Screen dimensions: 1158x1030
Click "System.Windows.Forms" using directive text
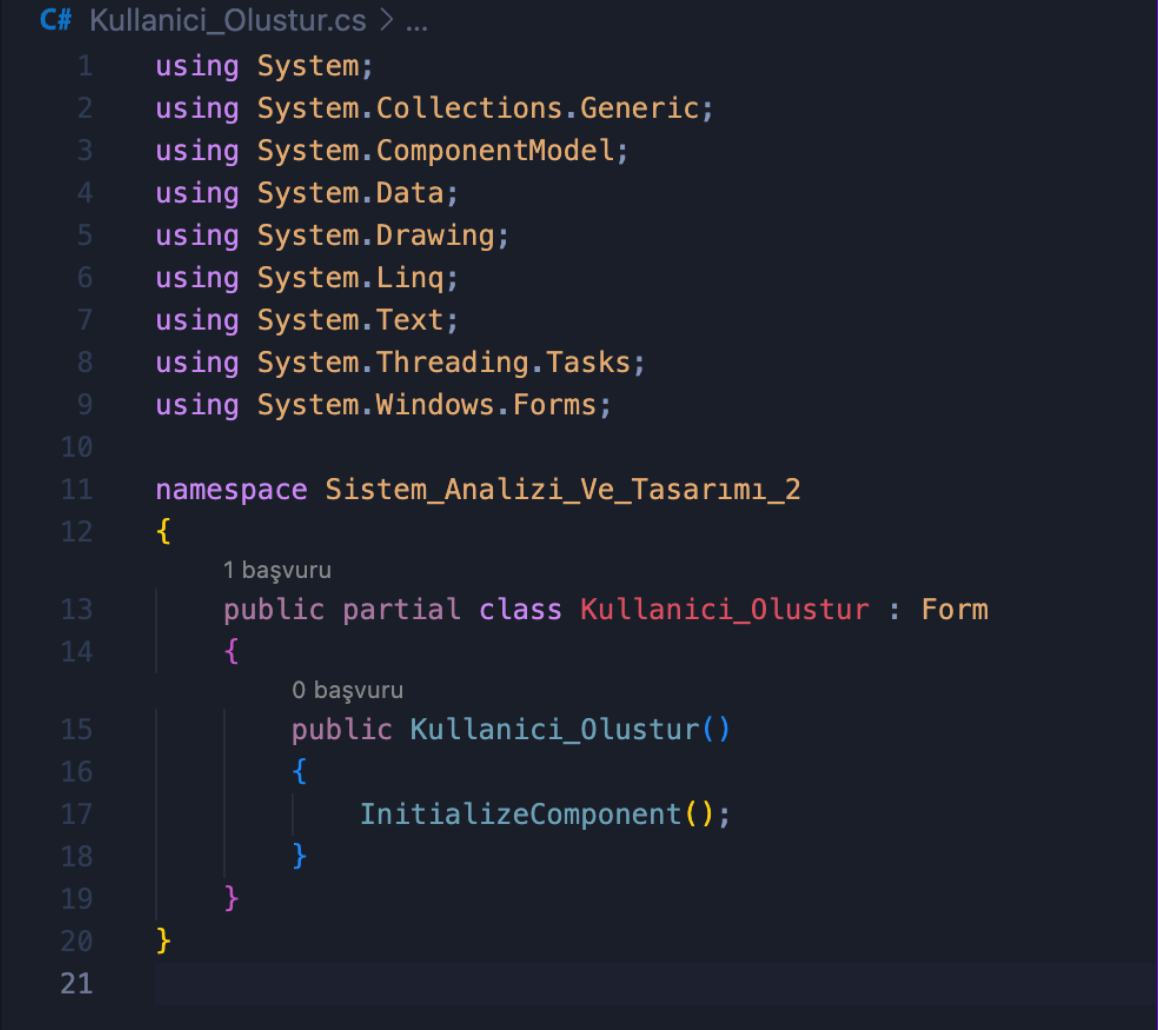[433, 405]
